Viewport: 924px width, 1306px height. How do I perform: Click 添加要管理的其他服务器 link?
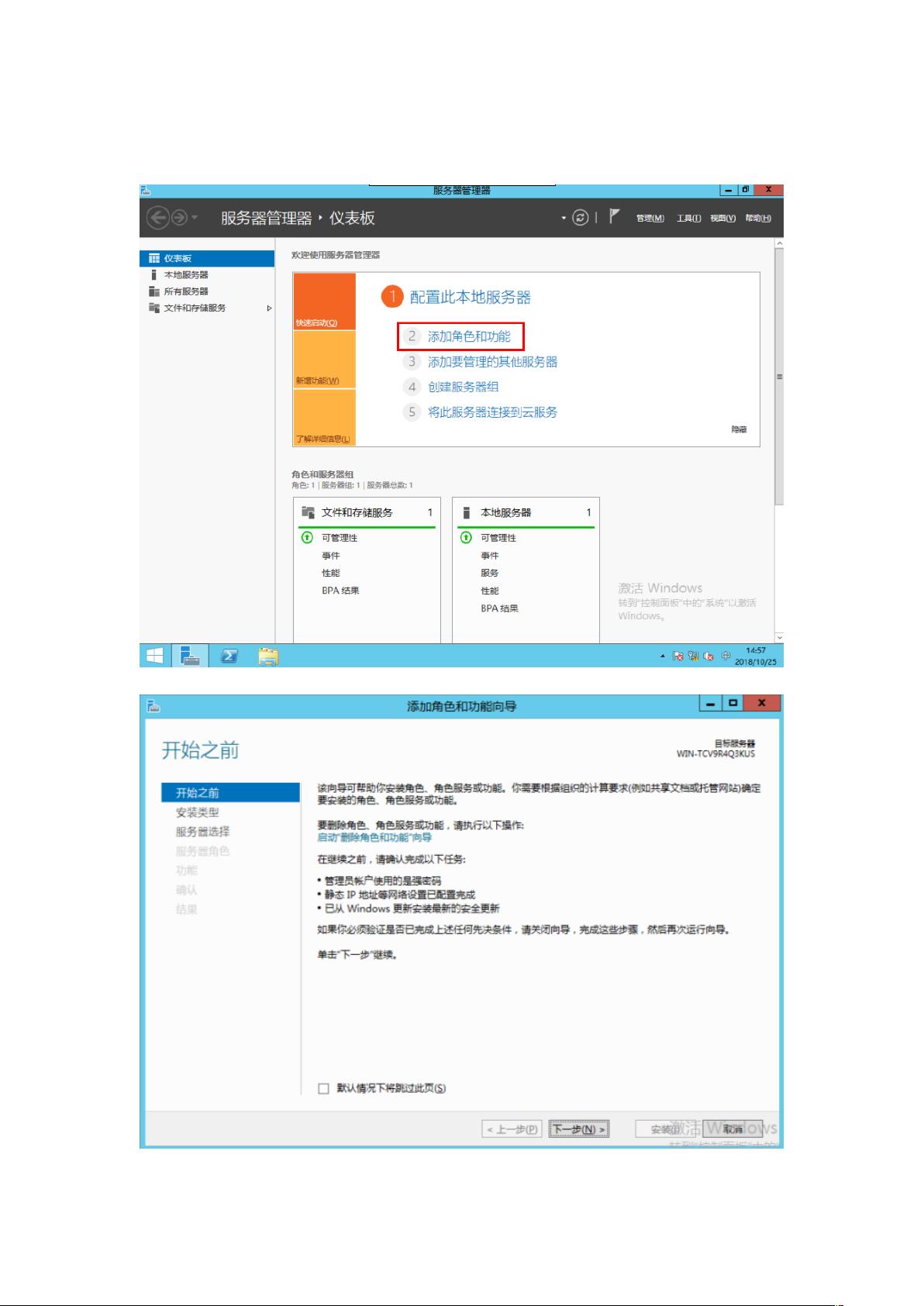click(492, 361)
